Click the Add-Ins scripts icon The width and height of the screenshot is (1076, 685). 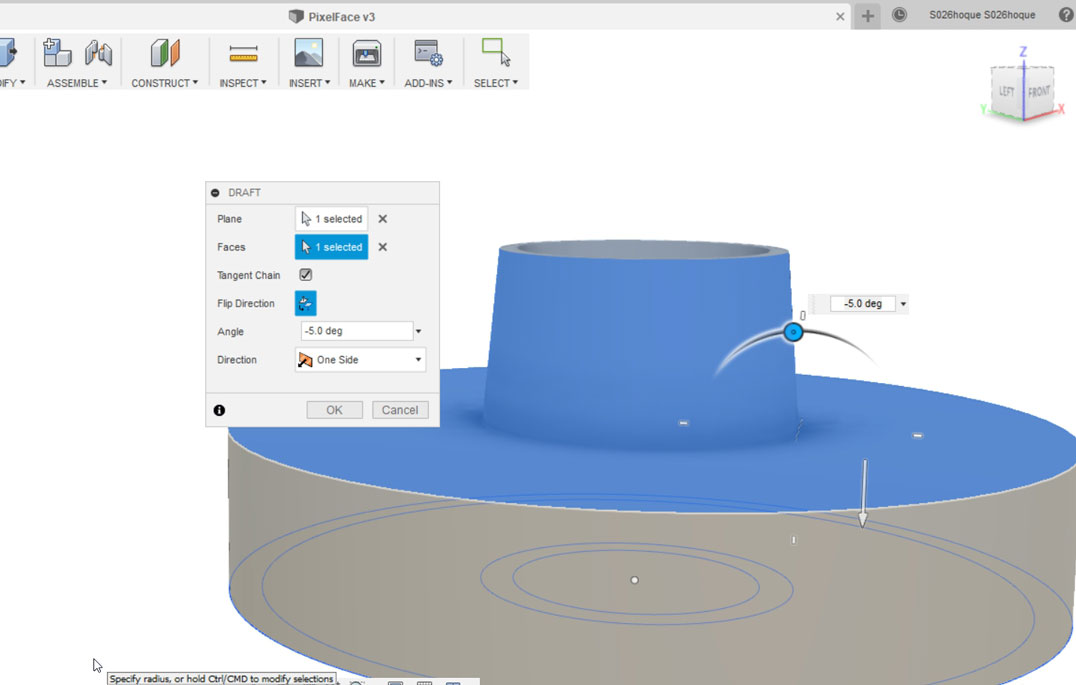tap(429, 53)
